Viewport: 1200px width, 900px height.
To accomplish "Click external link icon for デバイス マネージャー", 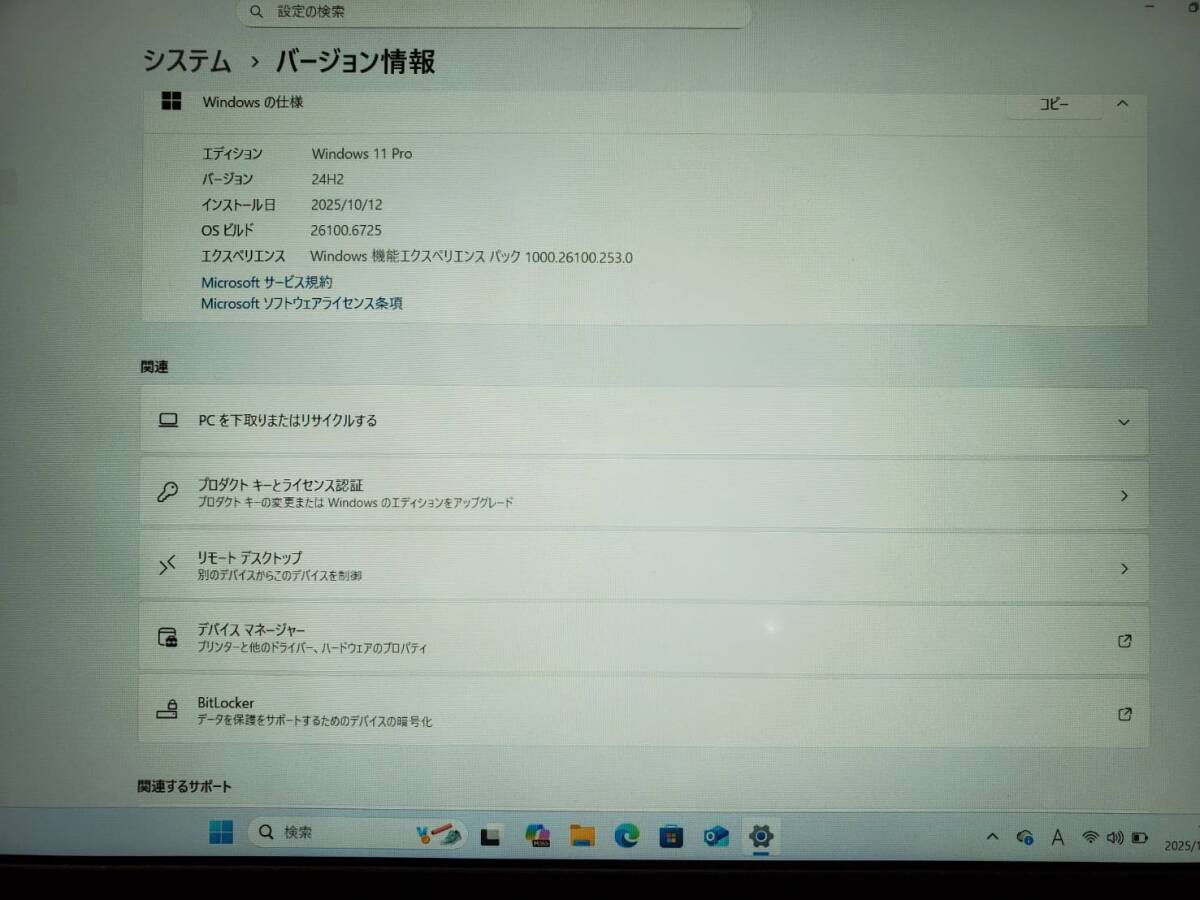I will [x=1125, y=641].
